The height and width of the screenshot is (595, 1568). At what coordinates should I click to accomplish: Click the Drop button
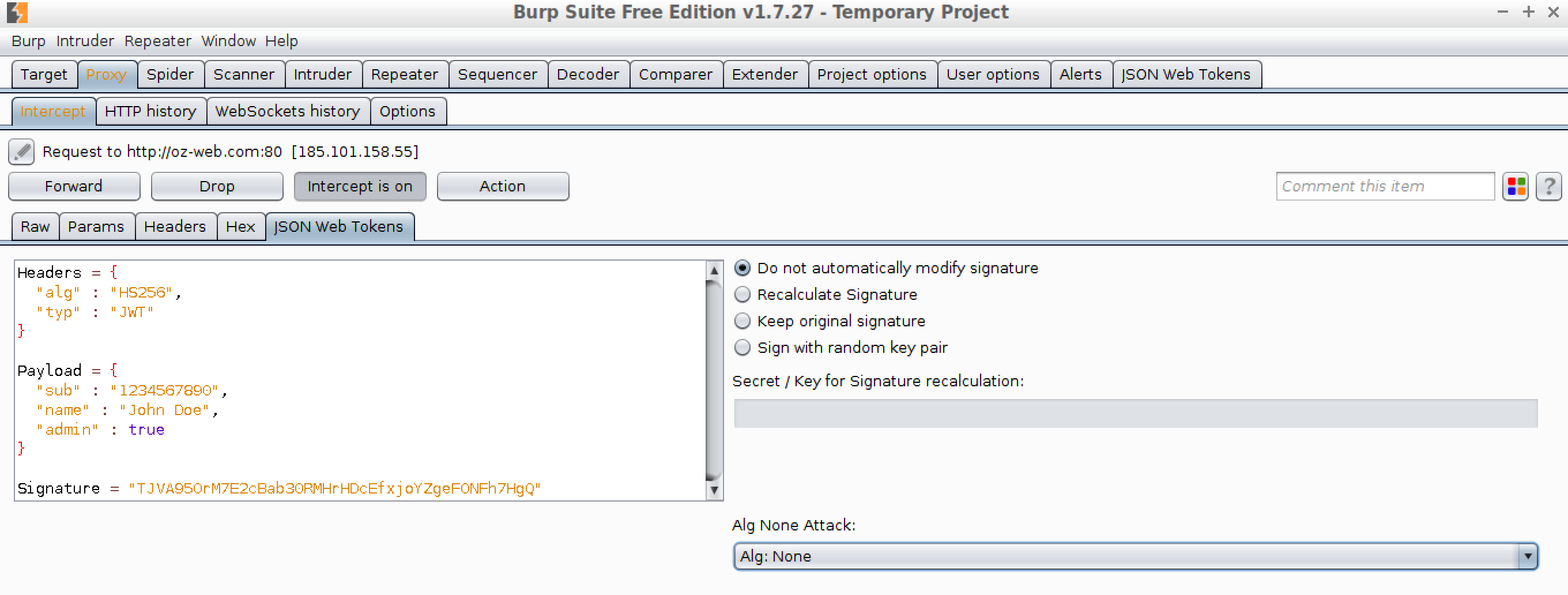point(217,186)
